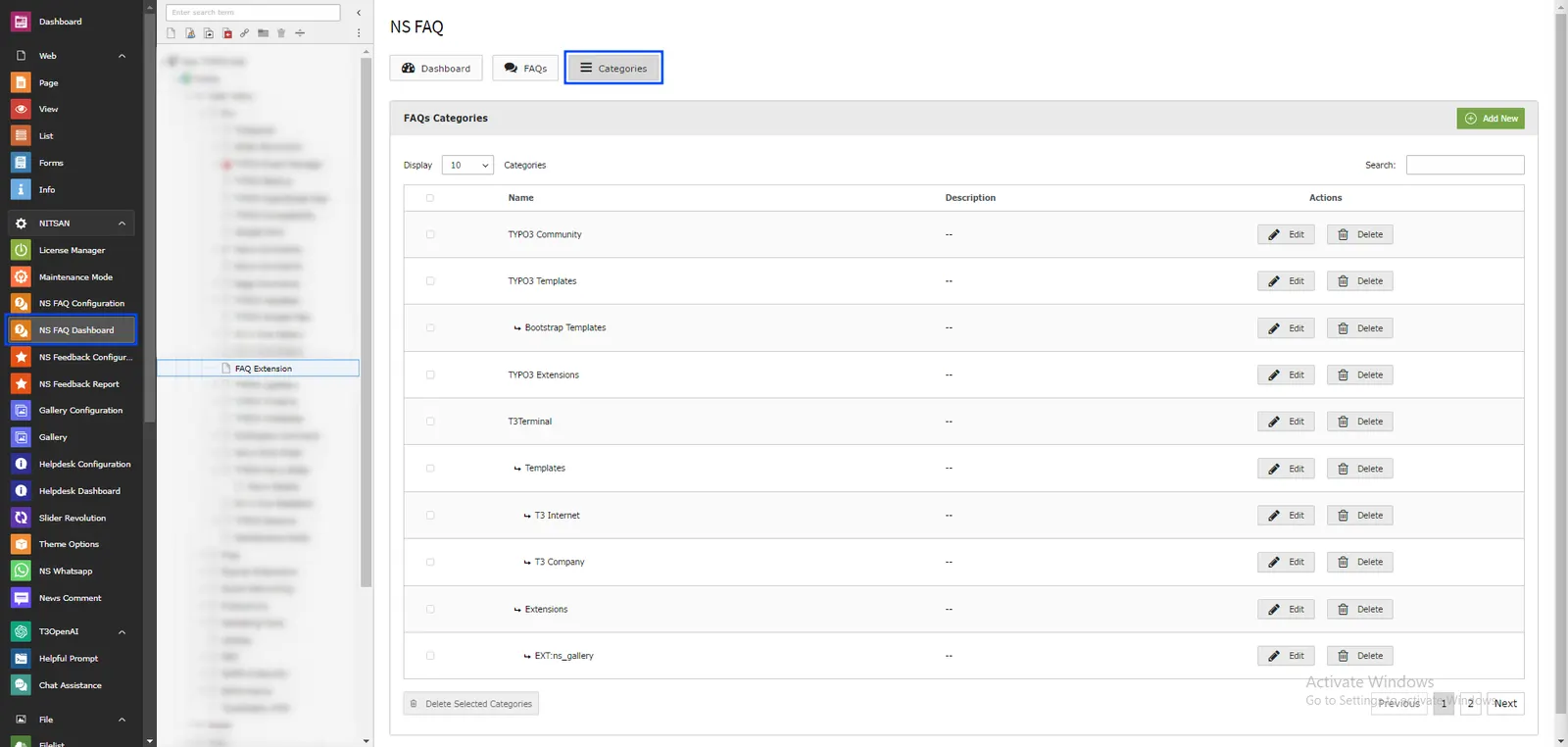Click the external link chain icon
Screen dimensions: 1568x747
(x=245, y=33)
